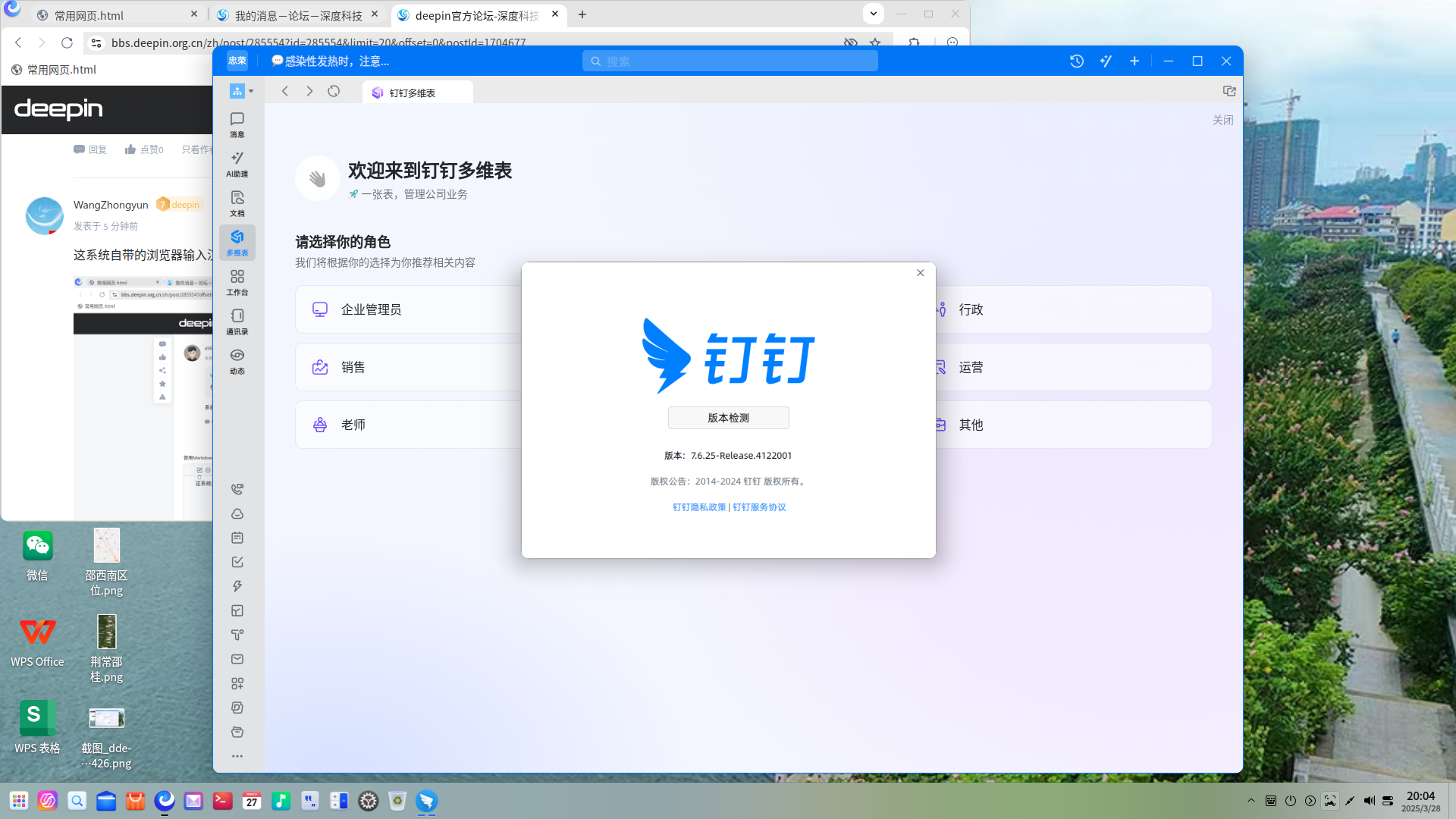Open the 钉钉服务协议 link

pos(759,507)
